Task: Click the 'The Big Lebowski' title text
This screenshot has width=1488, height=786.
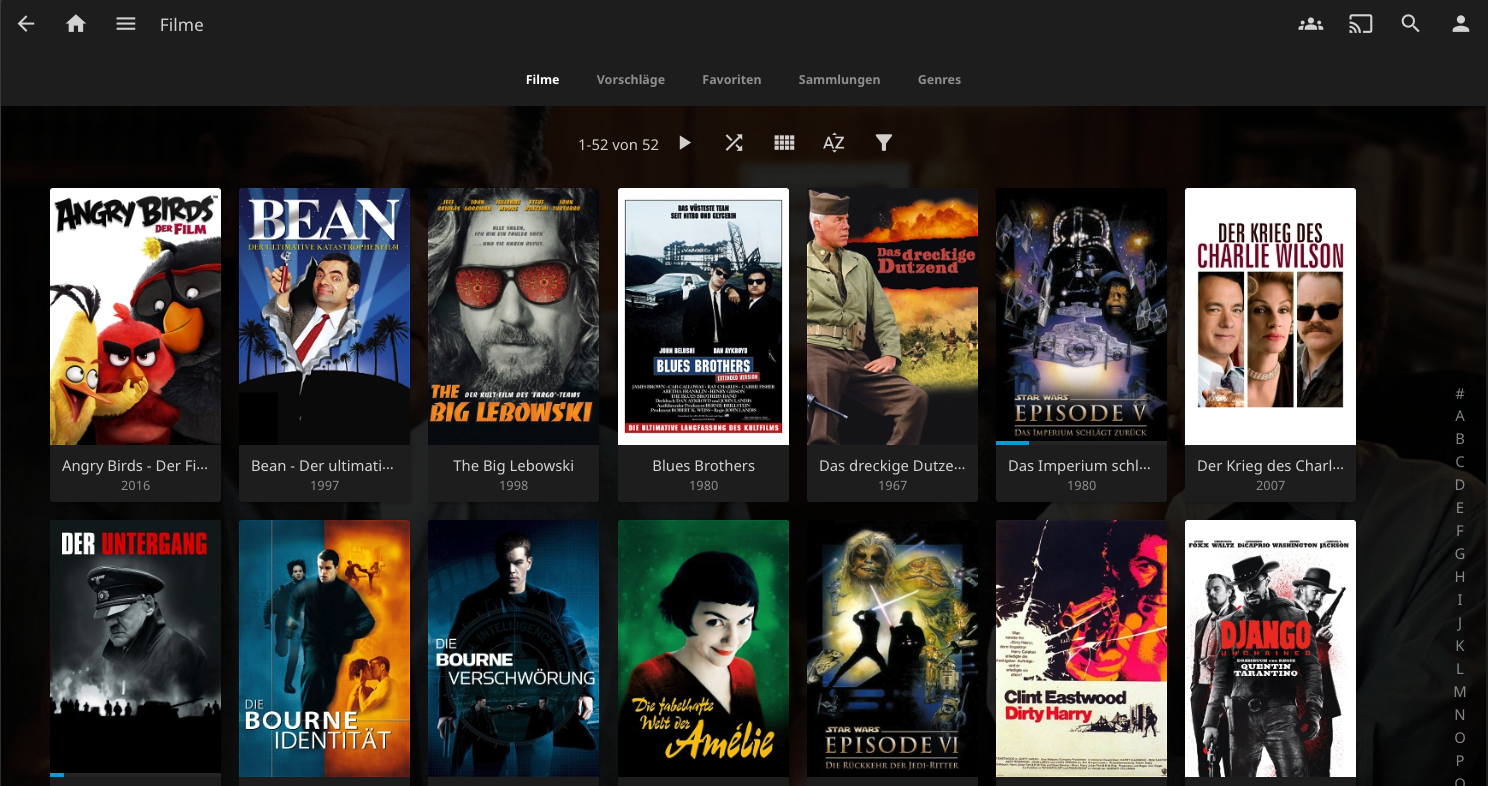Action: (513, 466)
